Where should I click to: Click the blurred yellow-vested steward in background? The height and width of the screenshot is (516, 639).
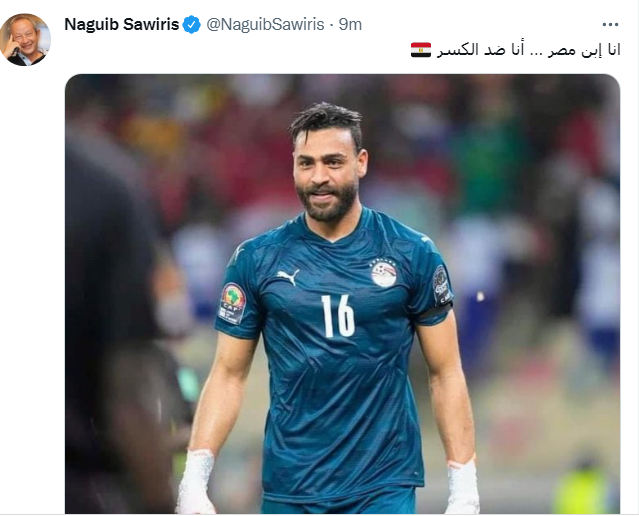(582, 487)
